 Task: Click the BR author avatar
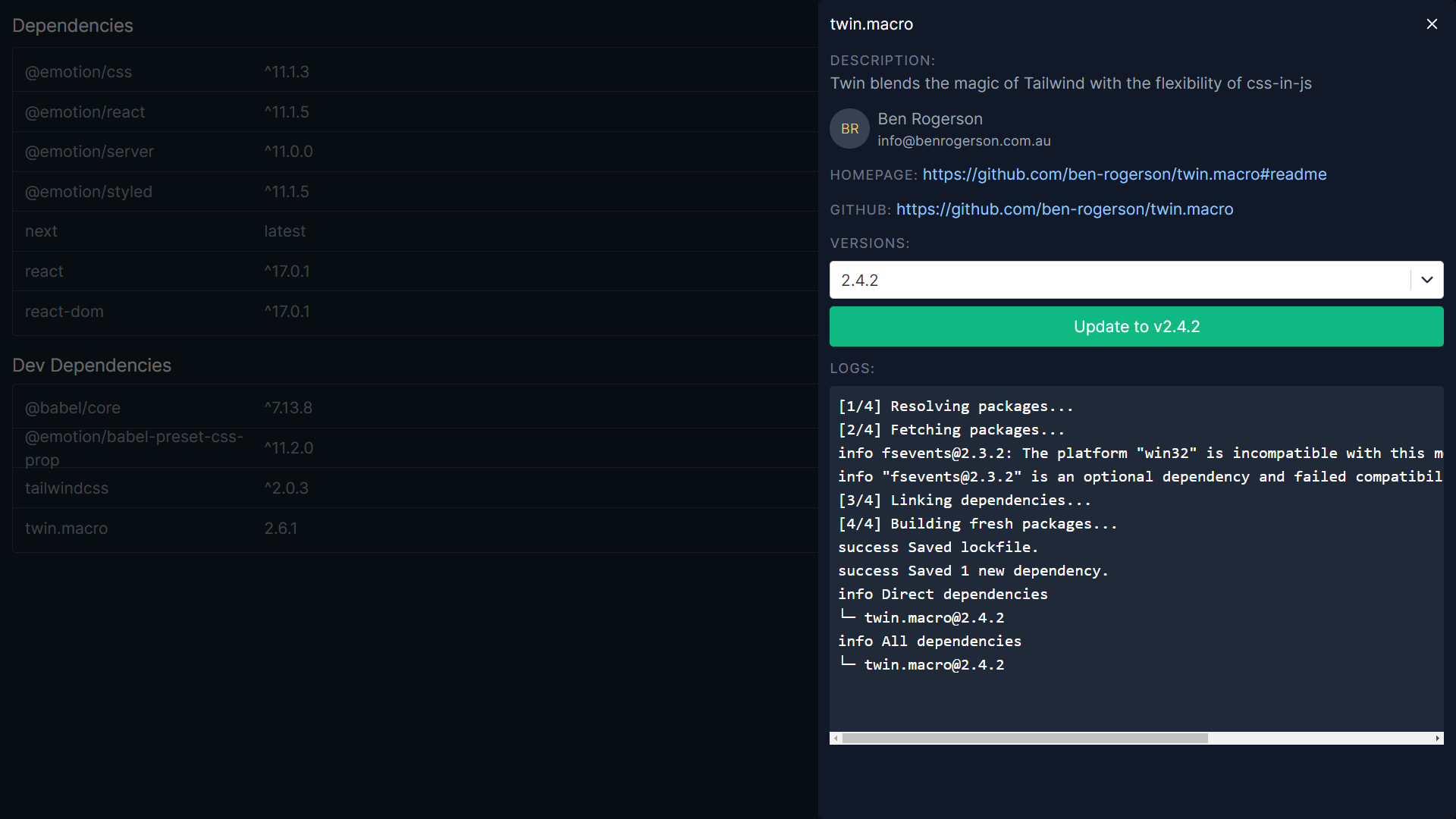click(849, 129)
